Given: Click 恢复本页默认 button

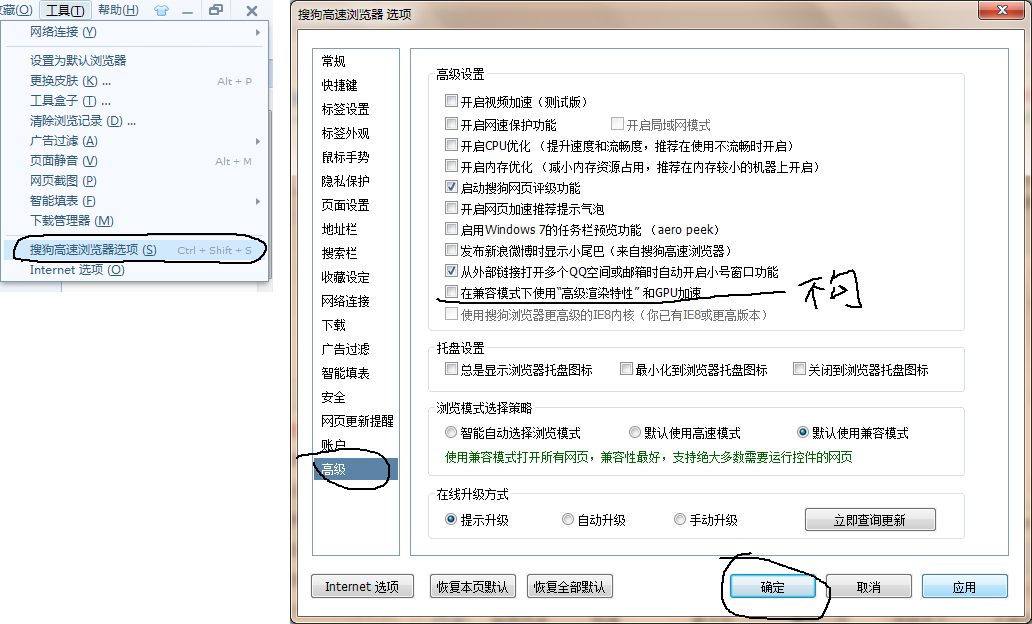Looking at the screenshot, I should point(473,586).
